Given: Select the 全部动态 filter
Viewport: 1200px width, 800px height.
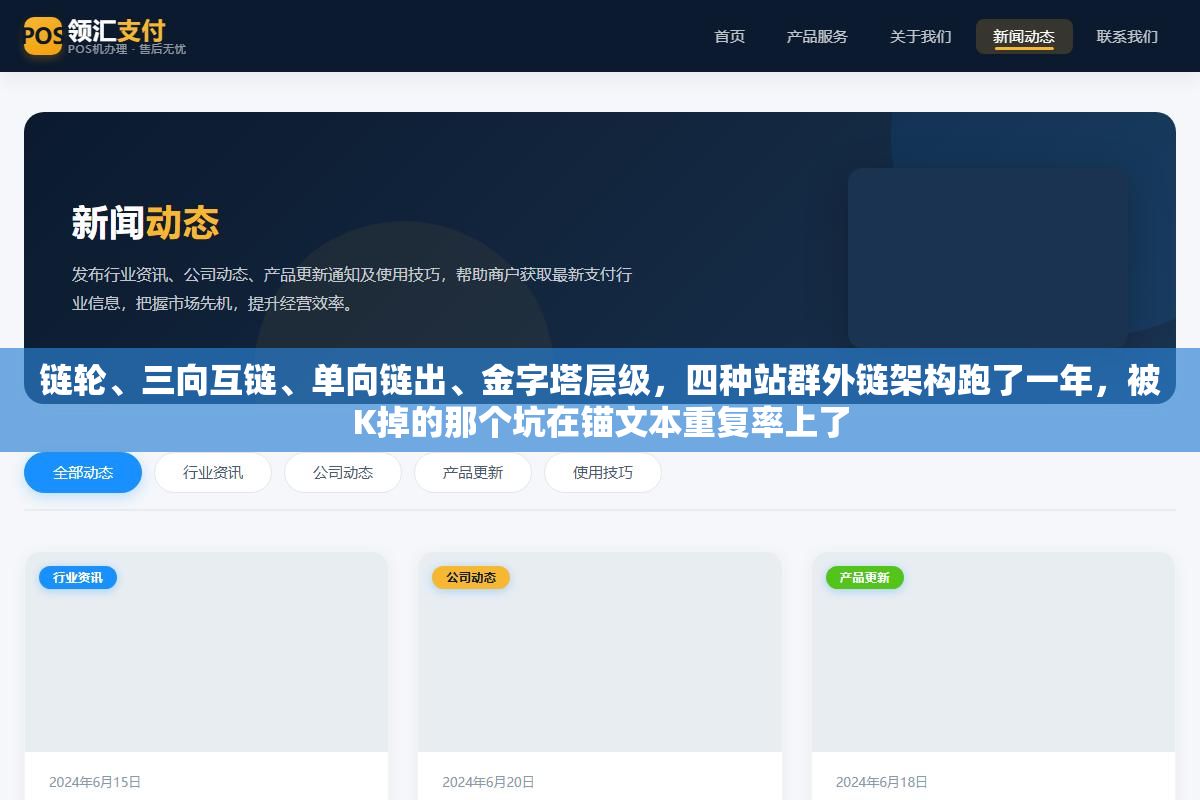Looking at the screenshot, I should 83,473.
